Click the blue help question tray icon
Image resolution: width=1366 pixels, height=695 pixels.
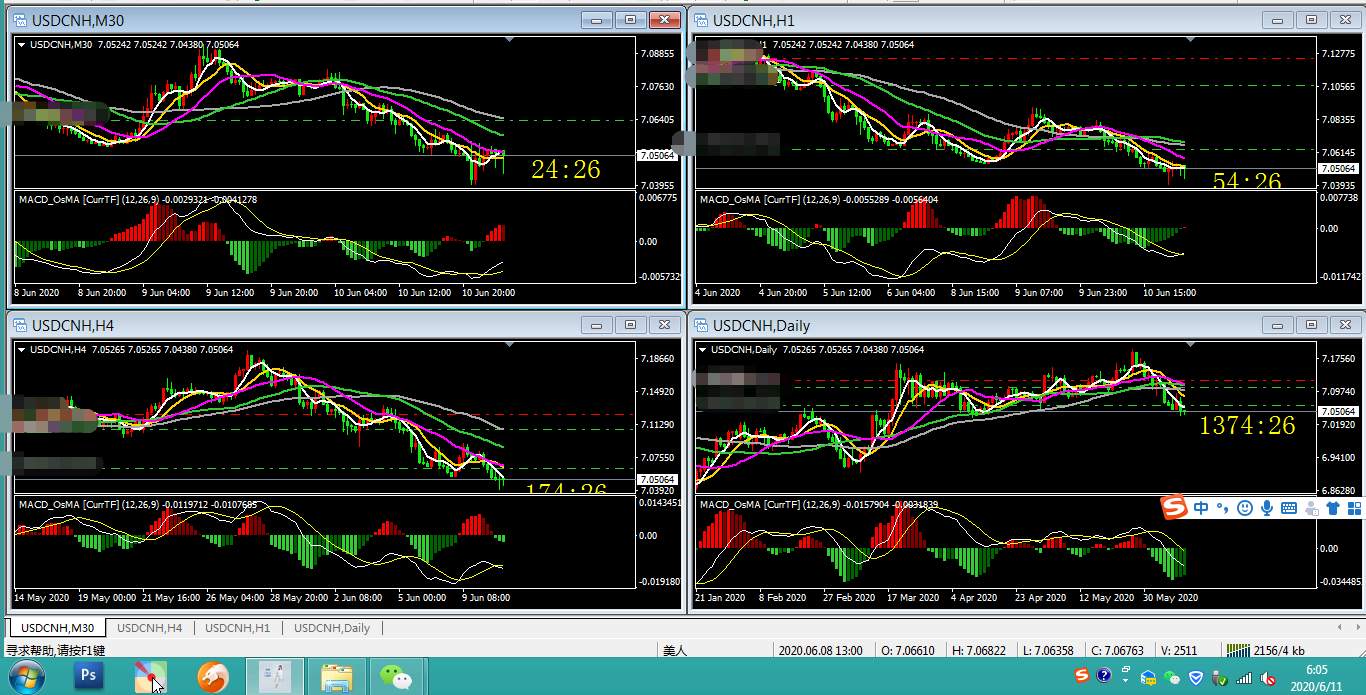(1103, 677)
